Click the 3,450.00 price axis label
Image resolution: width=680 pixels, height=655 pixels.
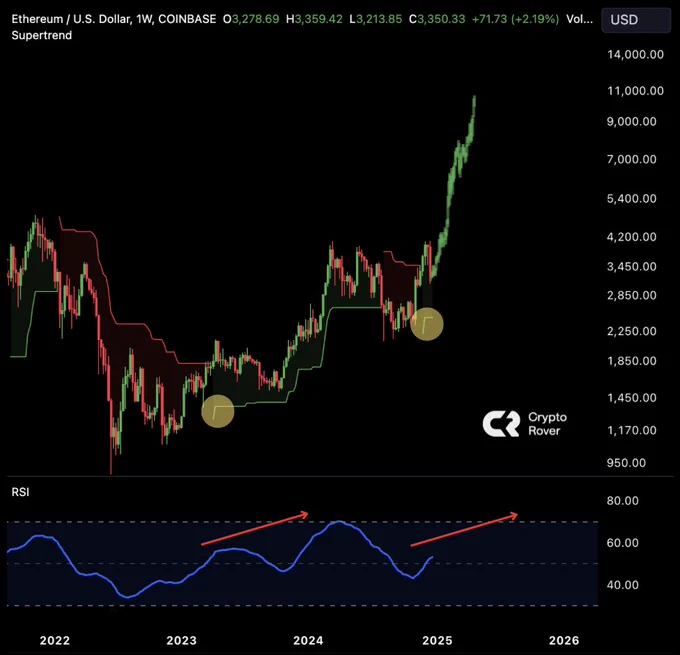[x=632, y=266]
